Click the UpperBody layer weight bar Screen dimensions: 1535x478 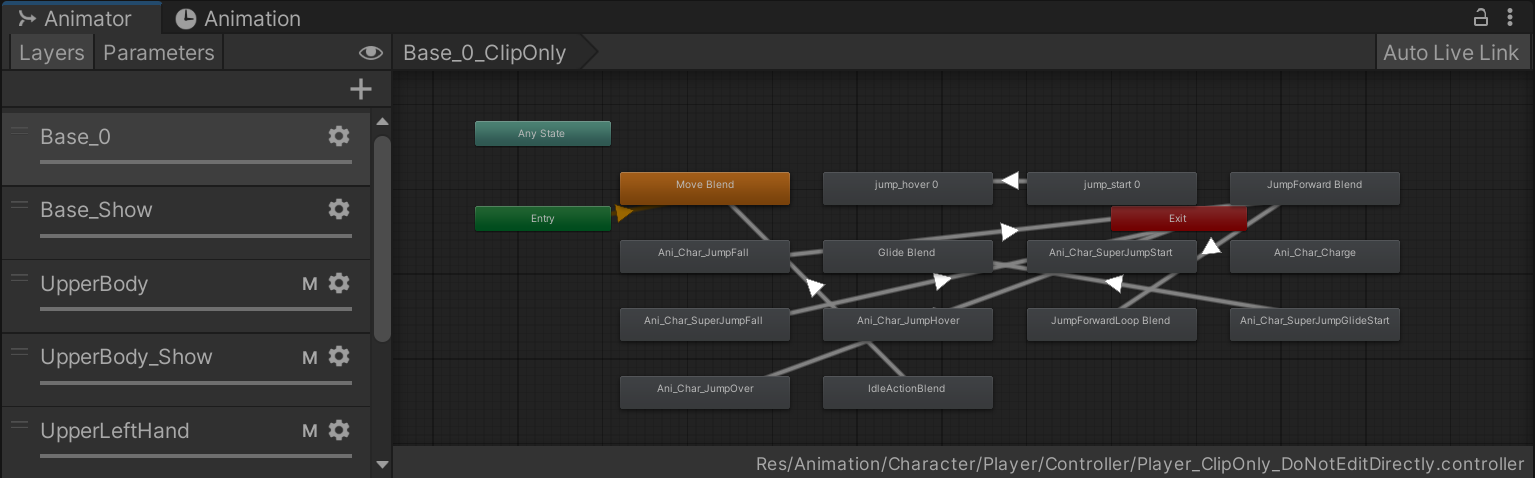point(196,308)
